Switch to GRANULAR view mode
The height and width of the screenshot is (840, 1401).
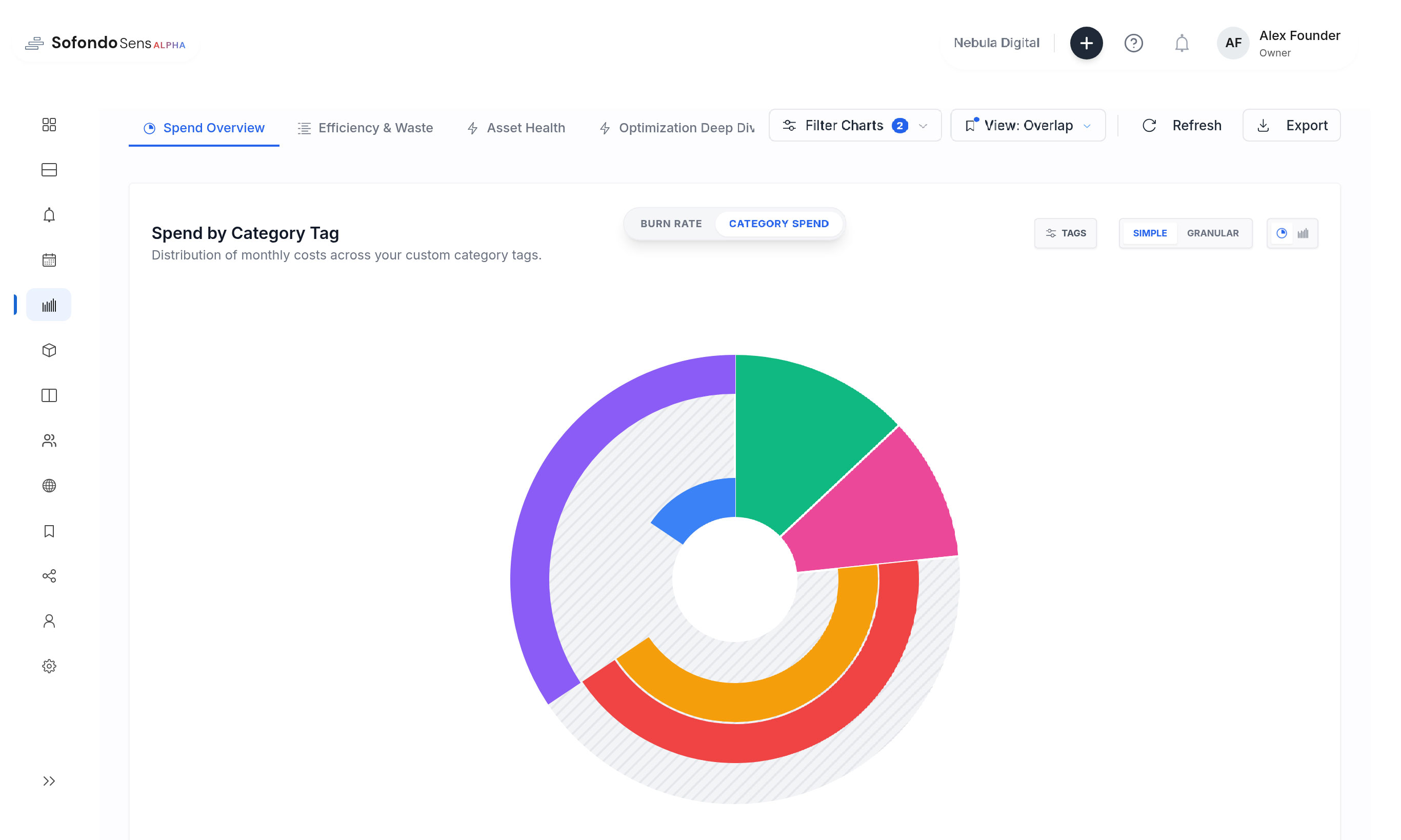(1213, 233)
